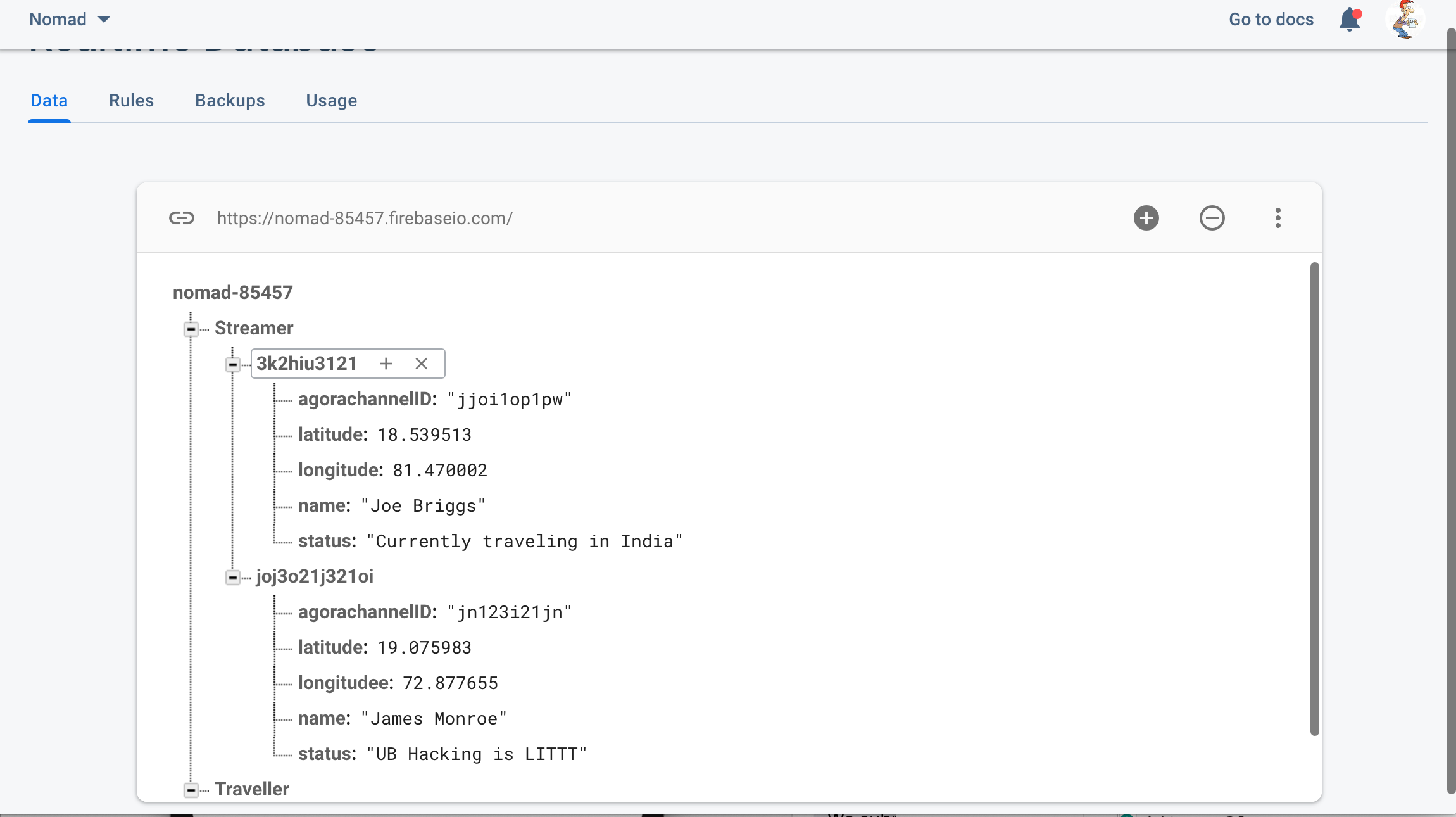Collapse the Streamer node

(x=191, y=329)
